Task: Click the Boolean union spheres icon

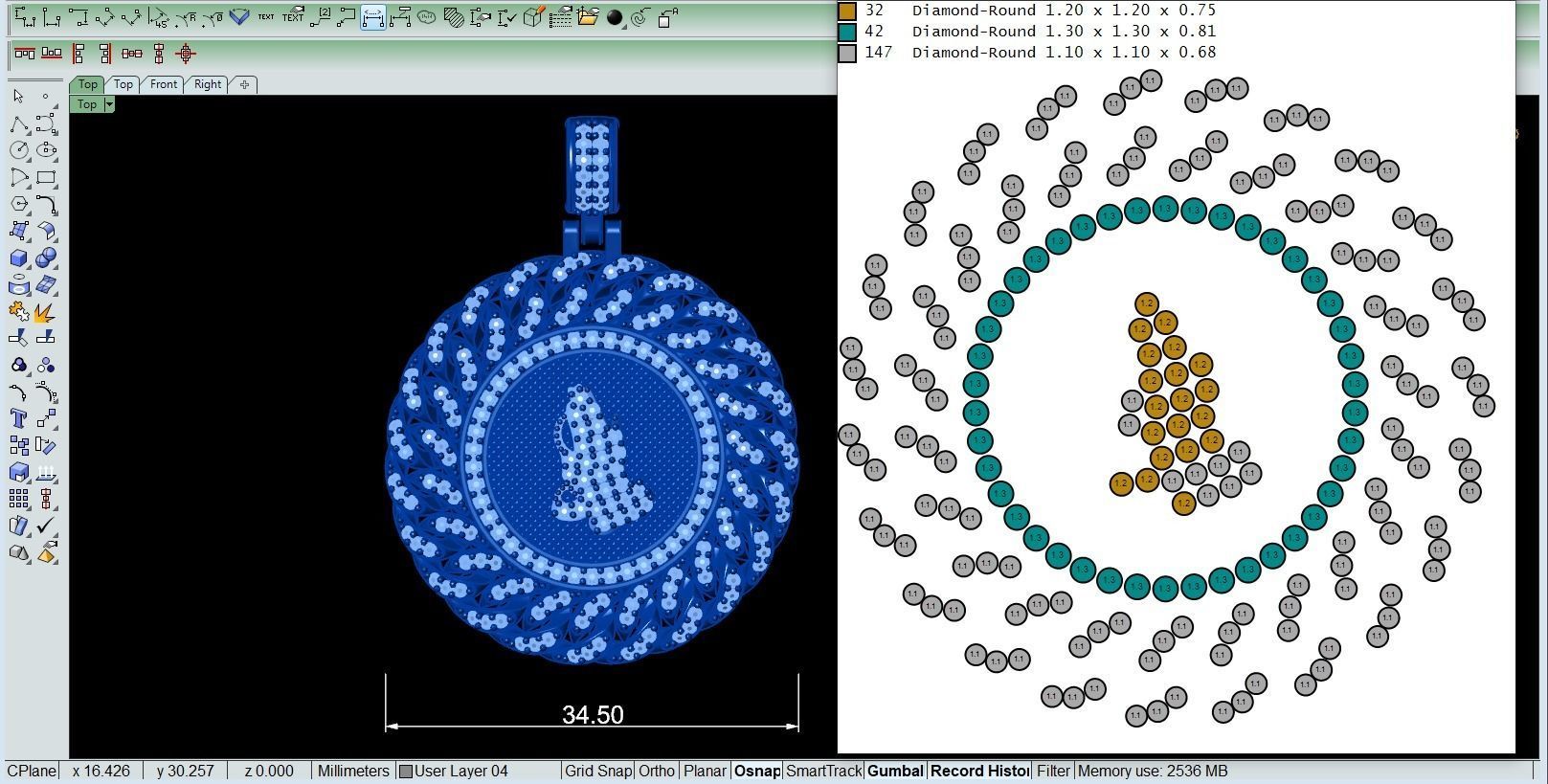Action: click(46, 258)
